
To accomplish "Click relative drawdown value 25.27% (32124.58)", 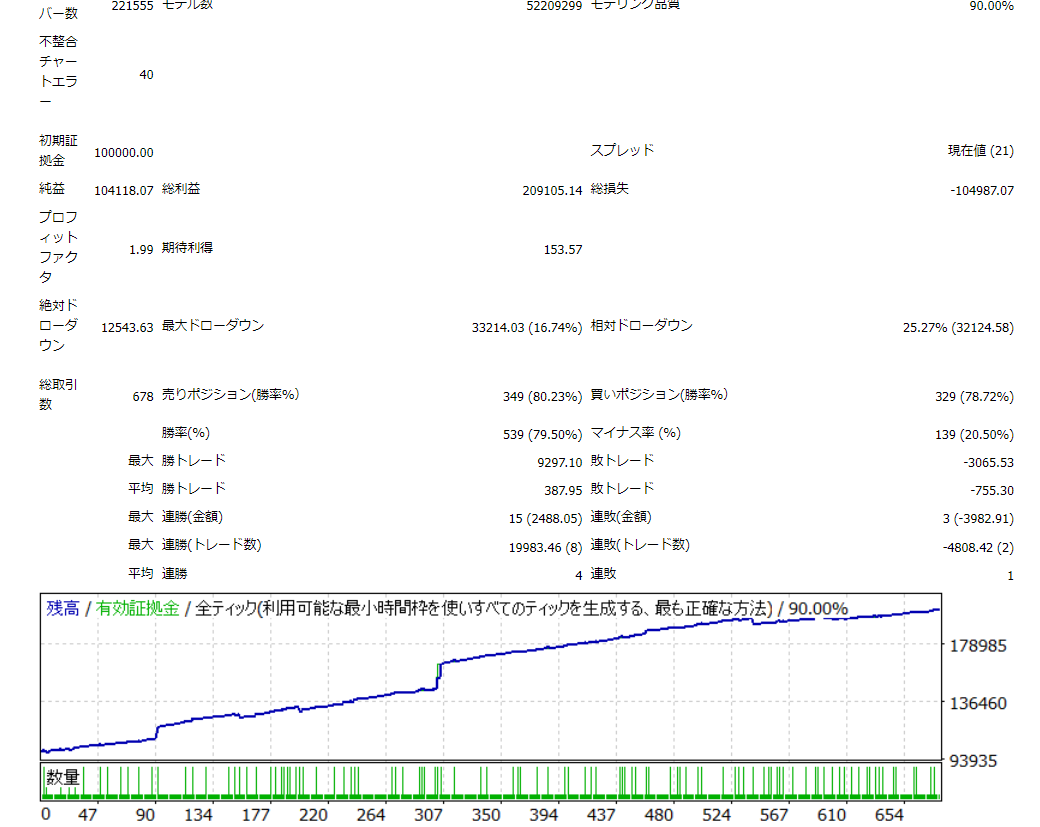I will click(958, 327).
